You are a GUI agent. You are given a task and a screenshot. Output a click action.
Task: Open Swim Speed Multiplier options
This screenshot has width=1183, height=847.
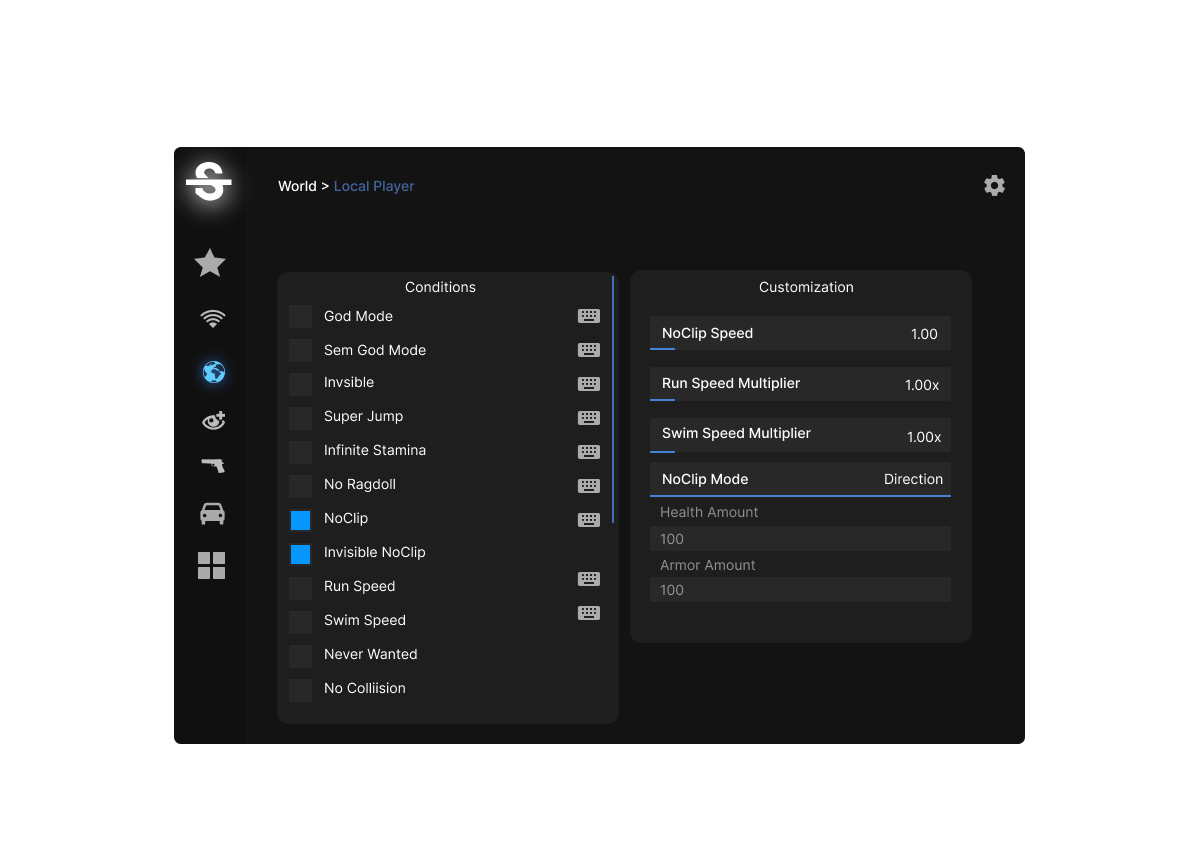tap(799, 435)
